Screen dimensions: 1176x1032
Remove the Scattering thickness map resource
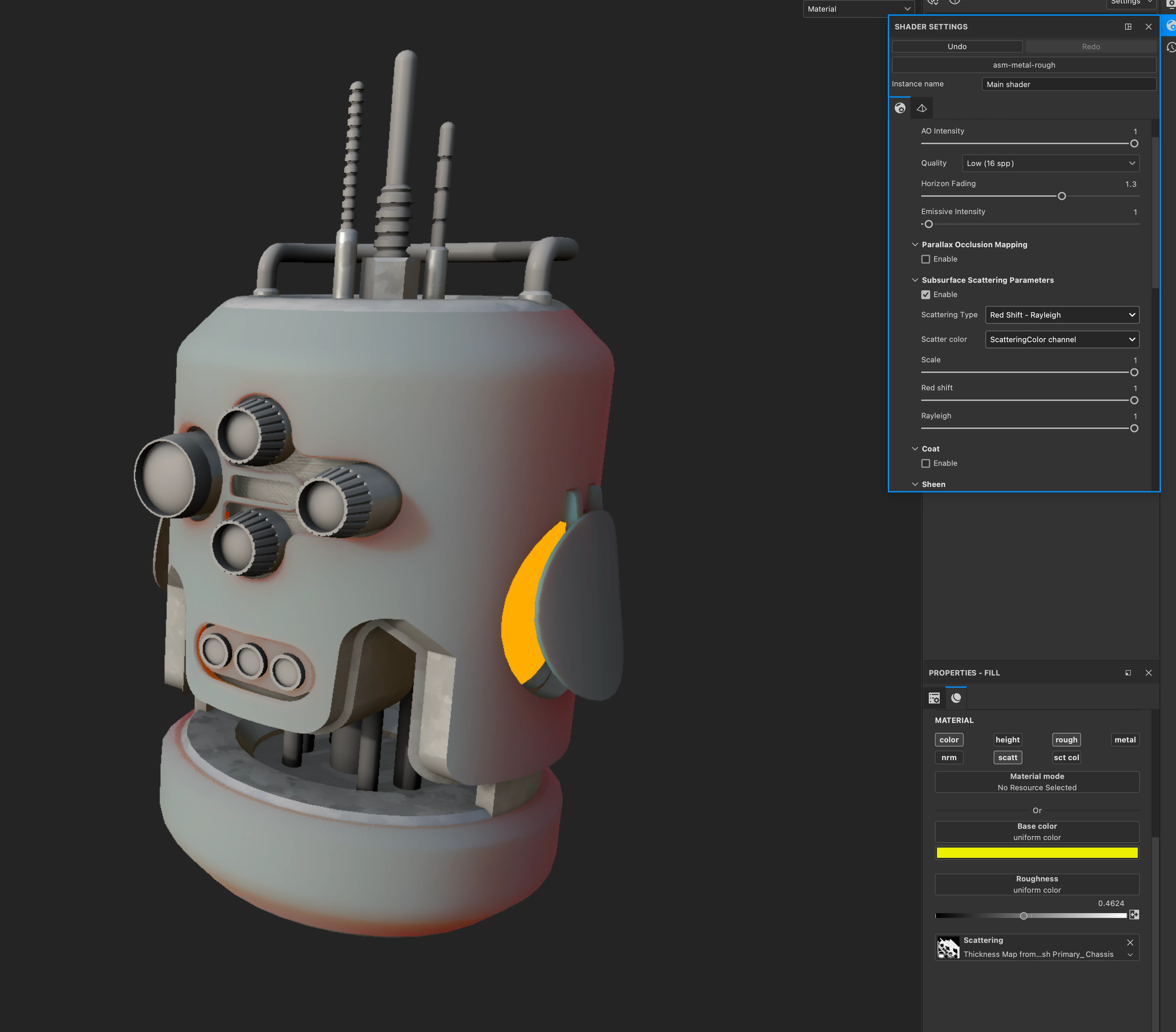1130,942
